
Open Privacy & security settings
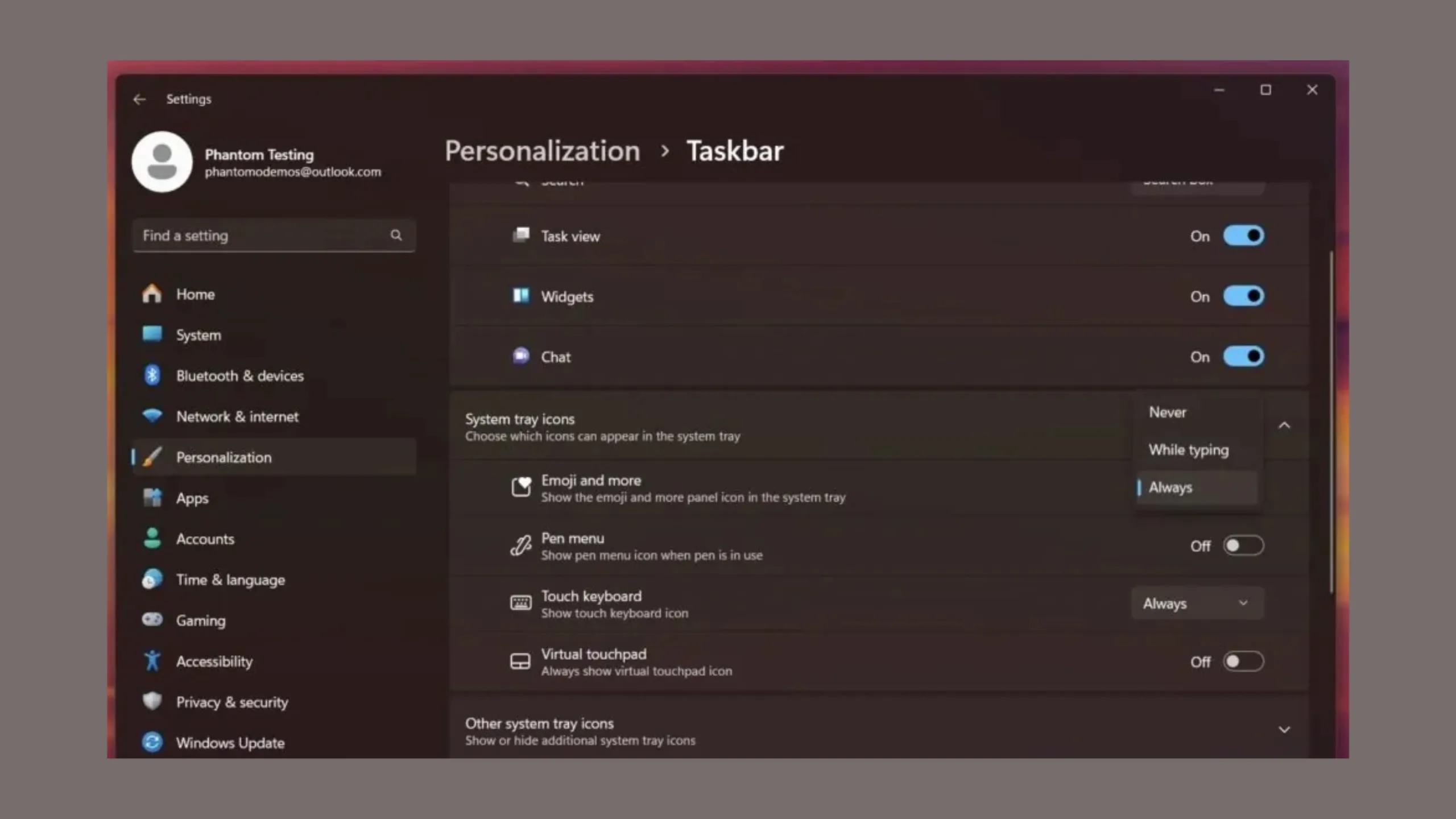click(274, 702)
